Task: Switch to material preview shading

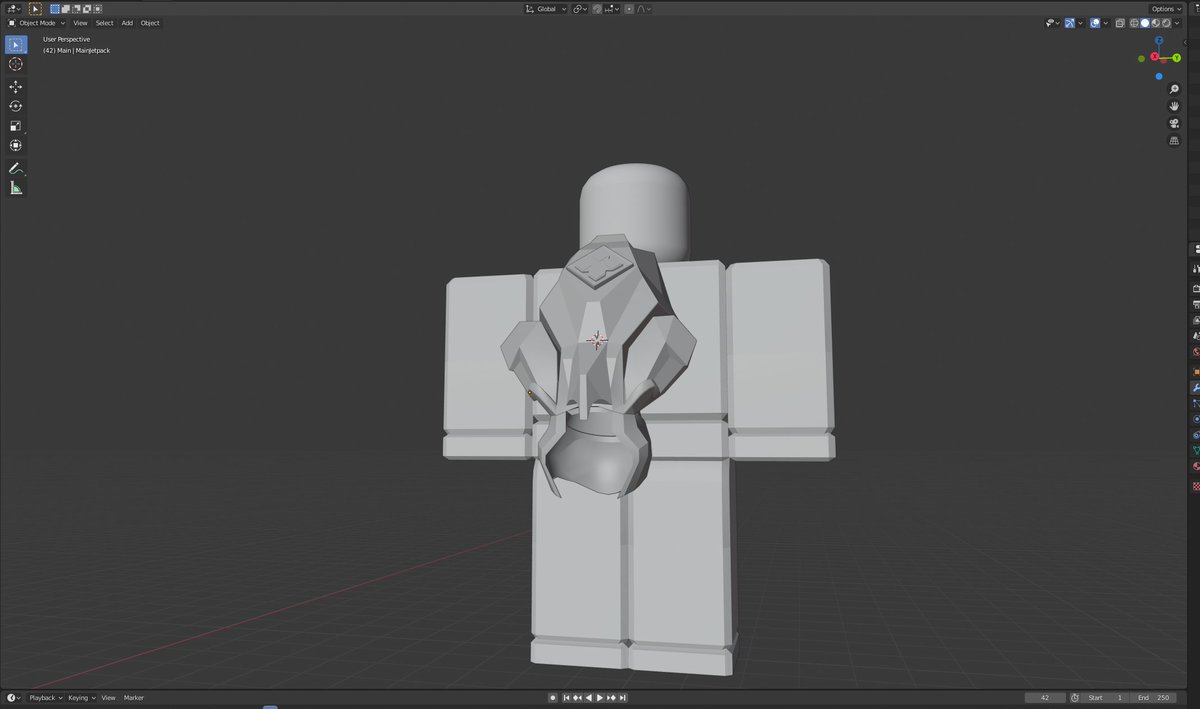Action: [x=1155, y=23]
